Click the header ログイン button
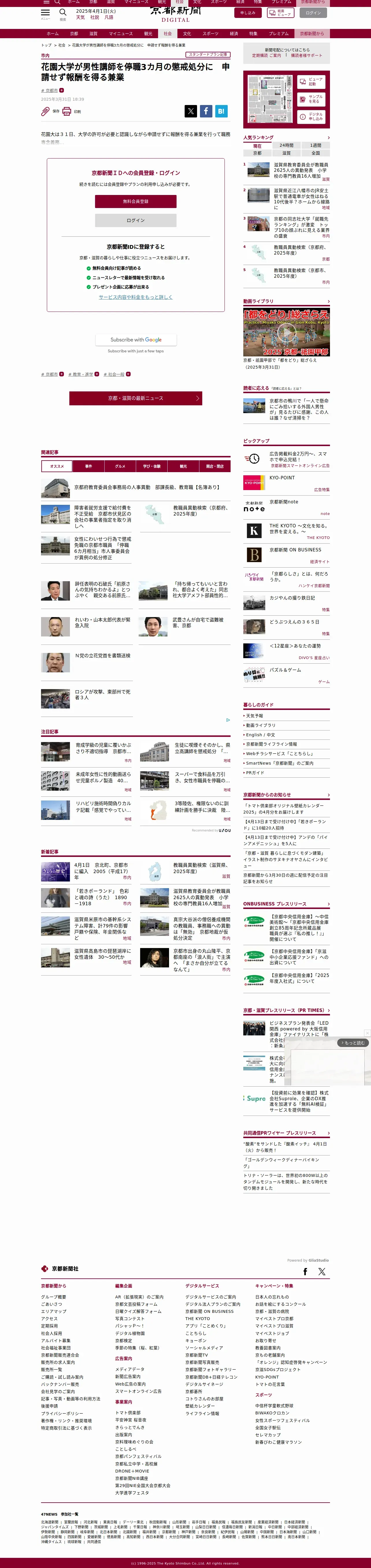The image size is (371, 1568). pos(313,13)
